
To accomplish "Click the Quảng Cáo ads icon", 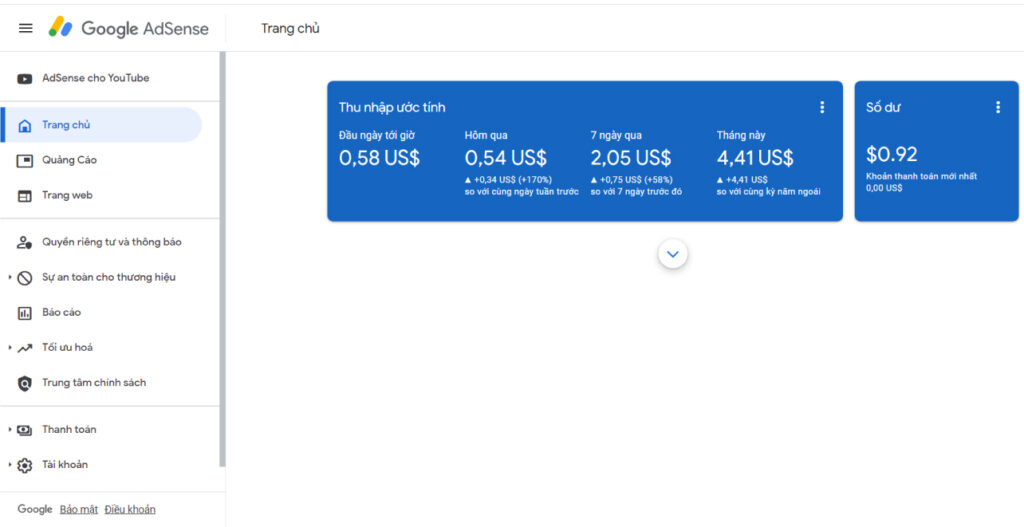I will point(25,161).
